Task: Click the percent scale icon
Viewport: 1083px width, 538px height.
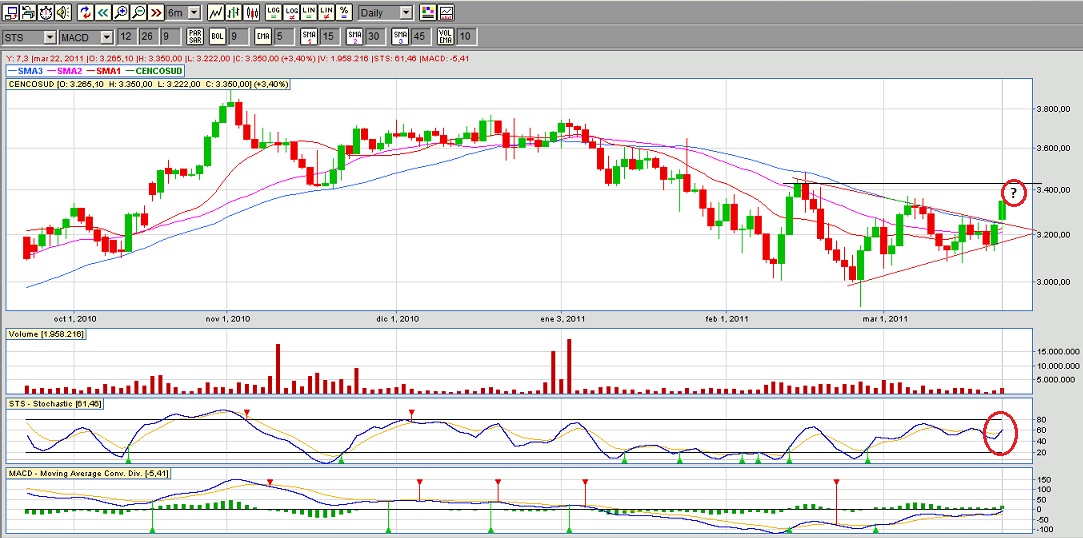Action: point(344,13)
